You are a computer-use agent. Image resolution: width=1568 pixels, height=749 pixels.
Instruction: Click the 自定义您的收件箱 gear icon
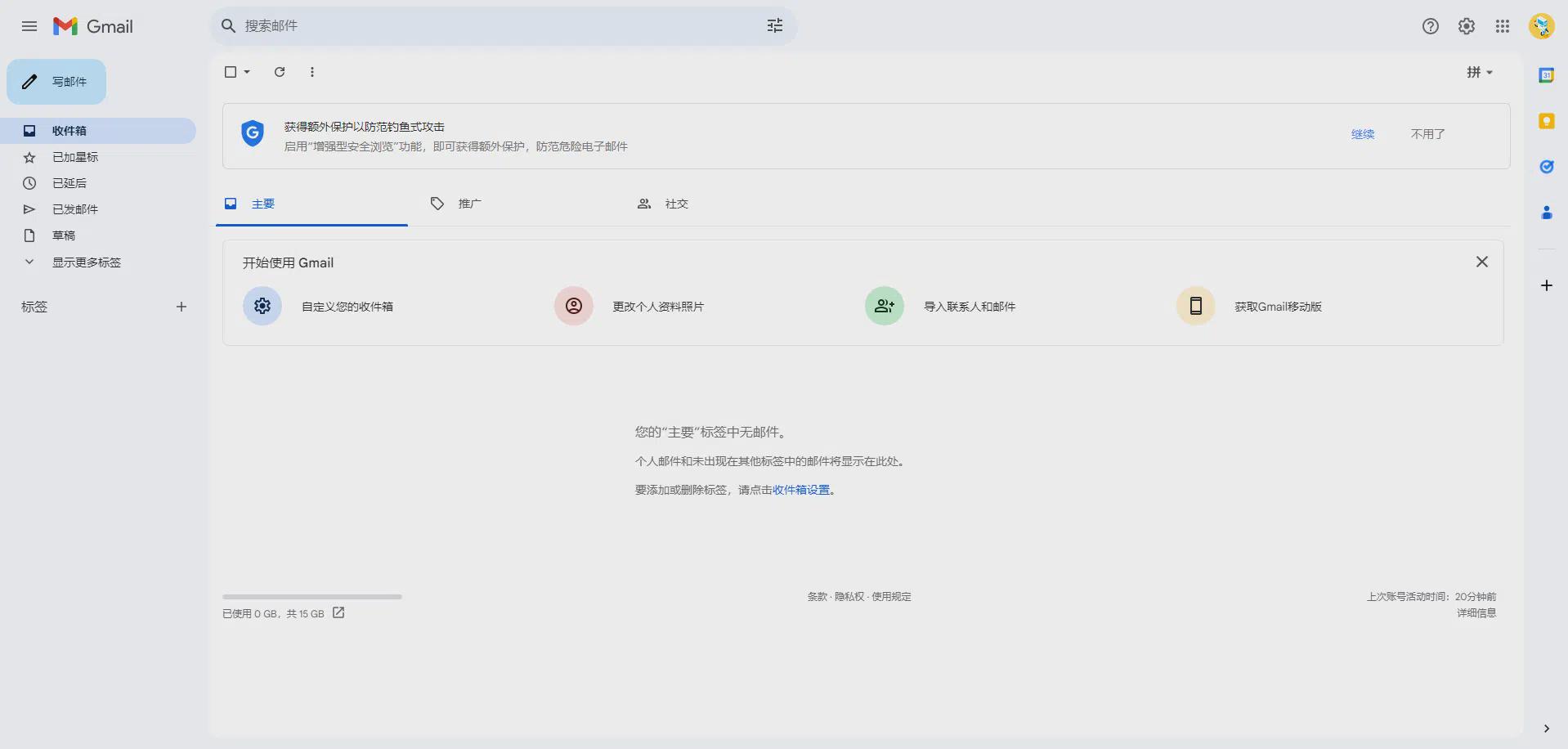(262, 306)
